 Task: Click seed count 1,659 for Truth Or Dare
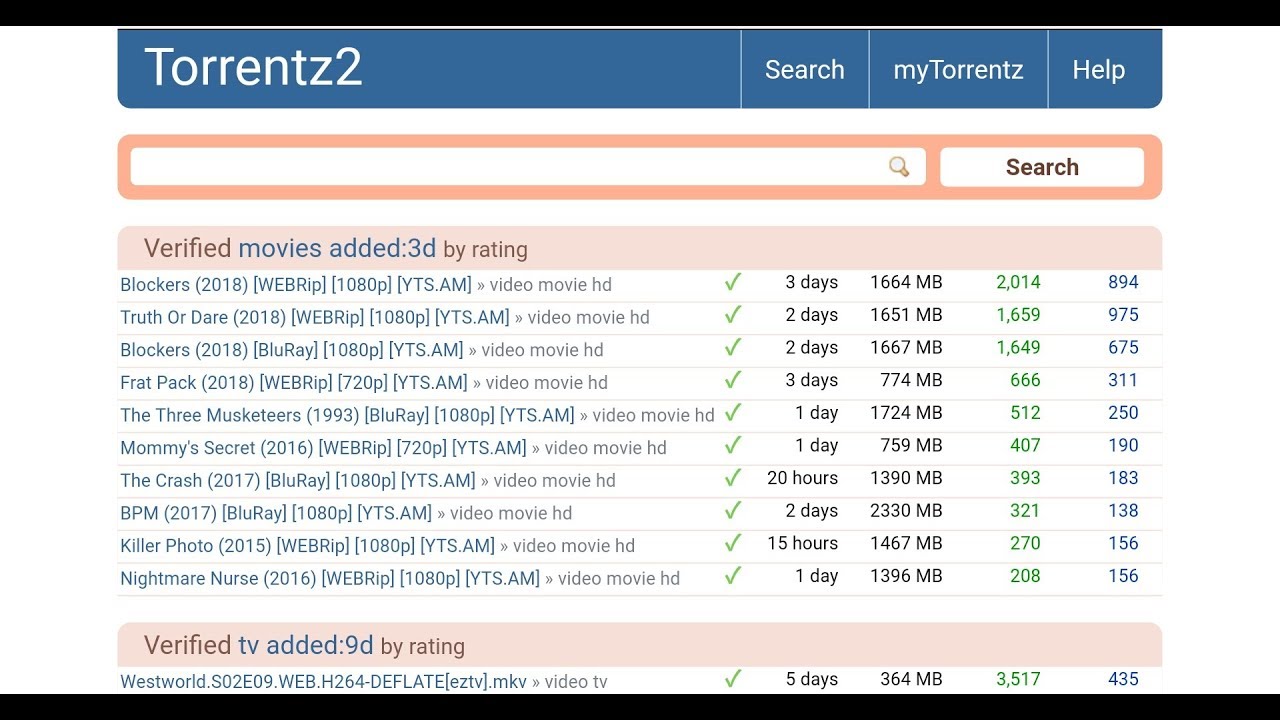[1018, 315]
